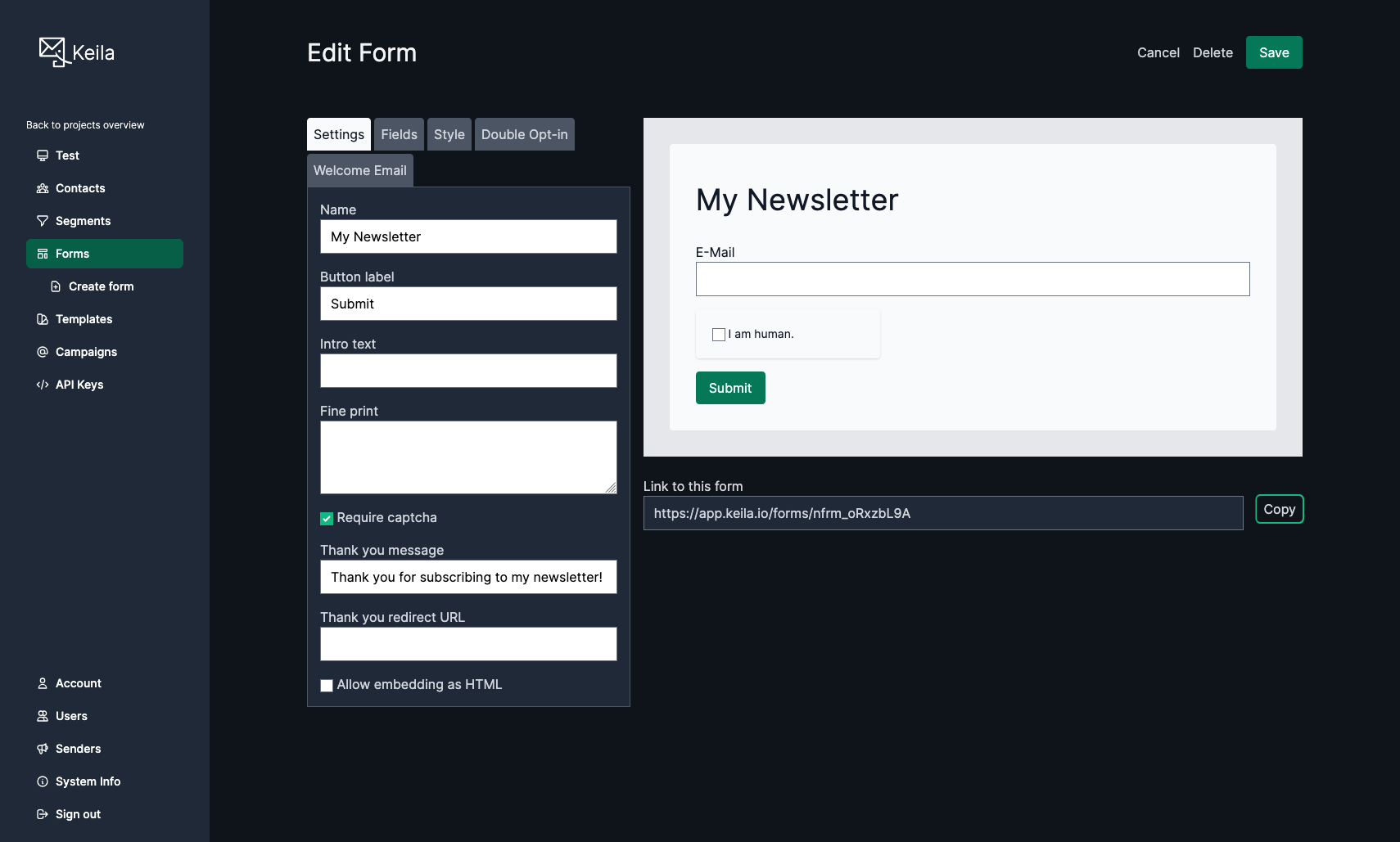Switch to the Fields tab
Viewport: 1400px width, 842px height.
pyautogui.click(x=399, y=134)
